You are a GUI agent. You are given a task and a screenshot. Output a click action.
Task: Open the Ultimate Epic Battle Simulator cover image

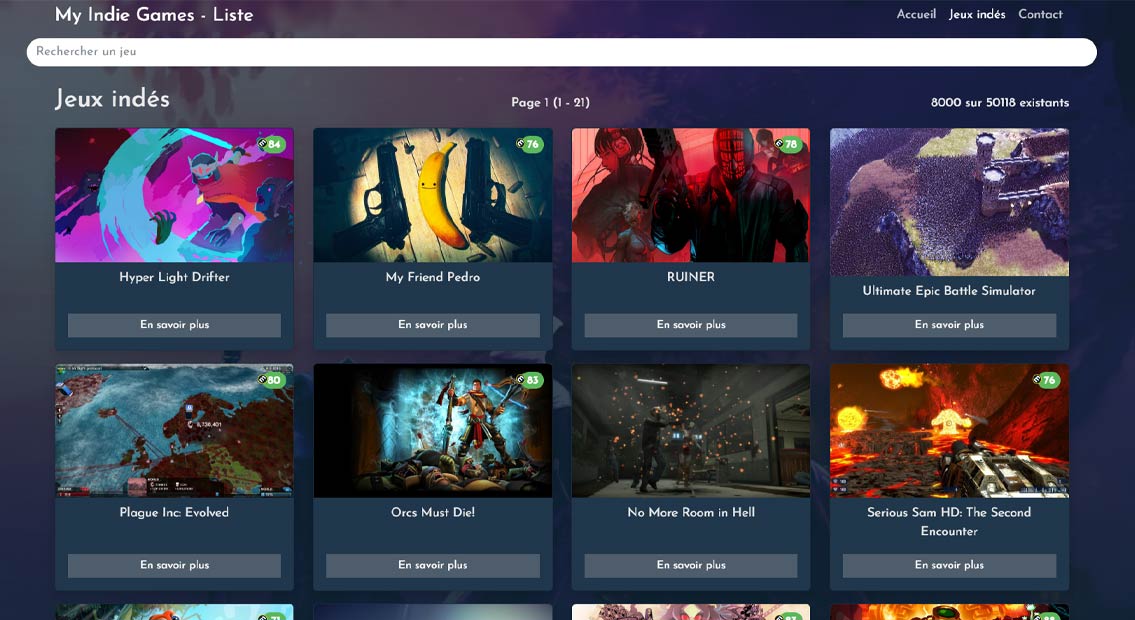point(949,203)
